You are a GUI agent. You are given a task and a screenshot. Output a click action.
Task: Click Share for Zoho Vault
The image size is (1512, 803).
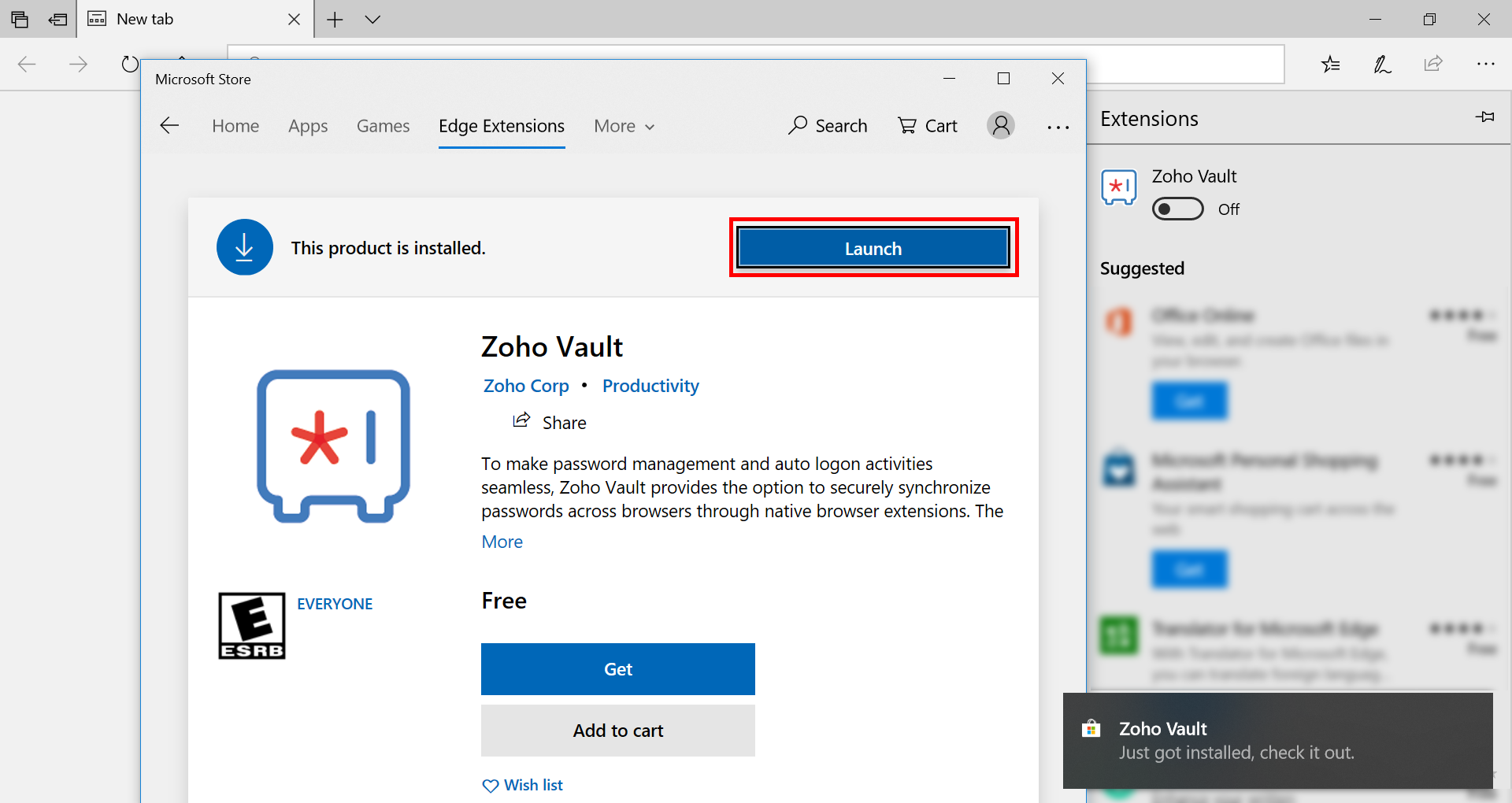click(x=550, y=423)
